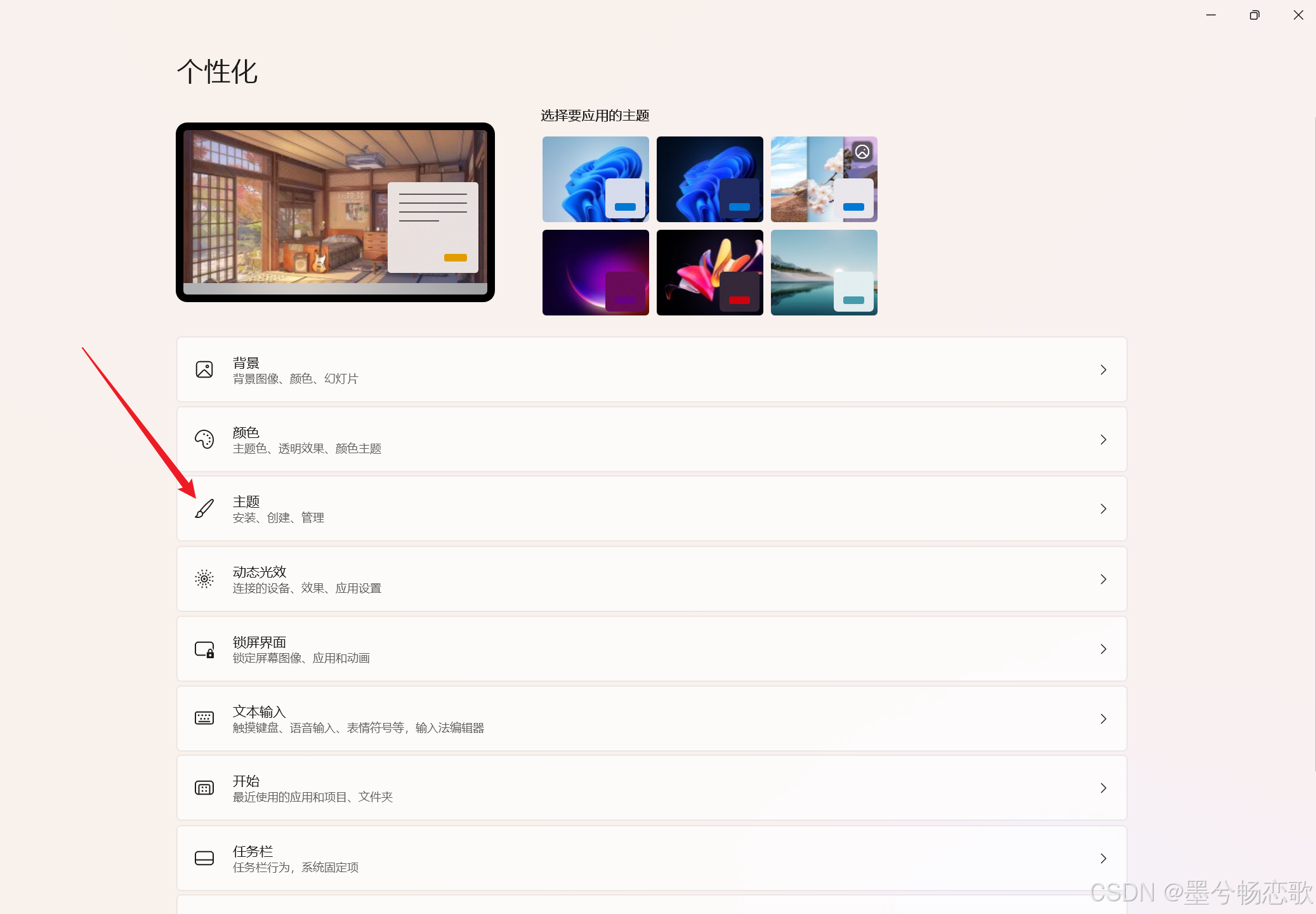Select the purple glow theme
1316x914 pixels.
595,272
